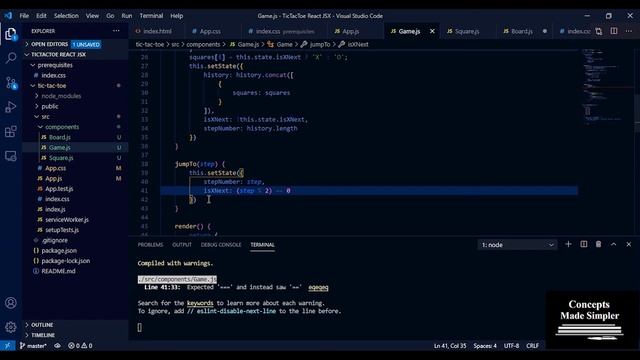Open the File menu

coord(24,16)
